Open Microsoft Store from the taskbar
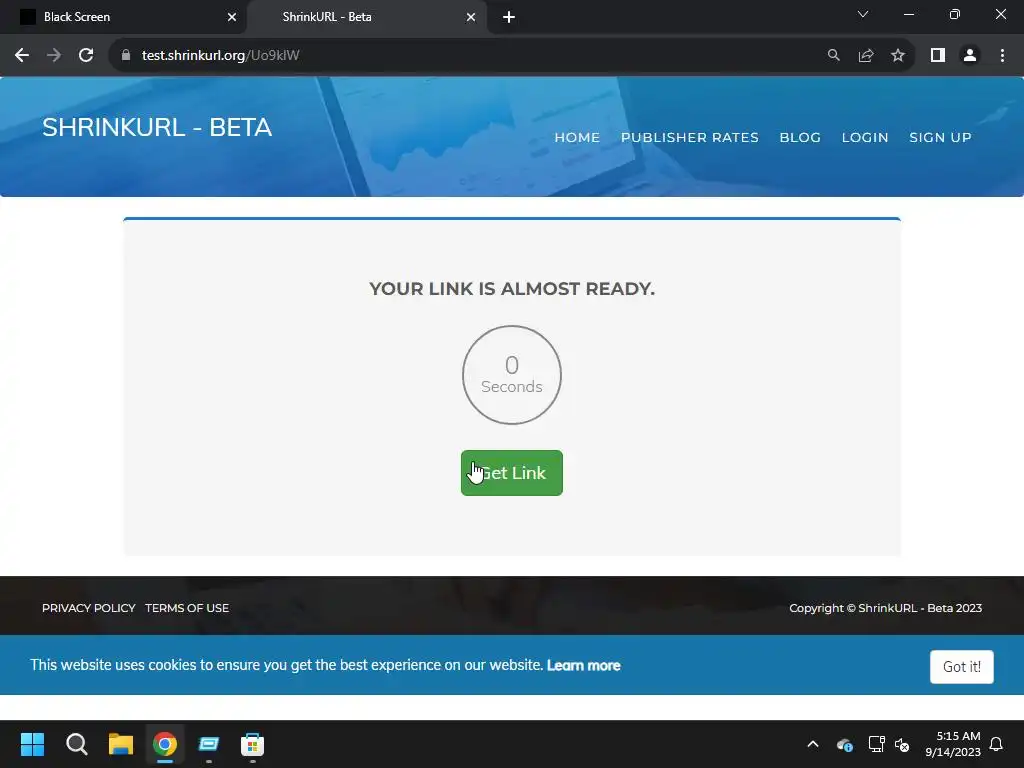Image resolution: width=1024 pixels, height=768 pixels. coord(253,744)
